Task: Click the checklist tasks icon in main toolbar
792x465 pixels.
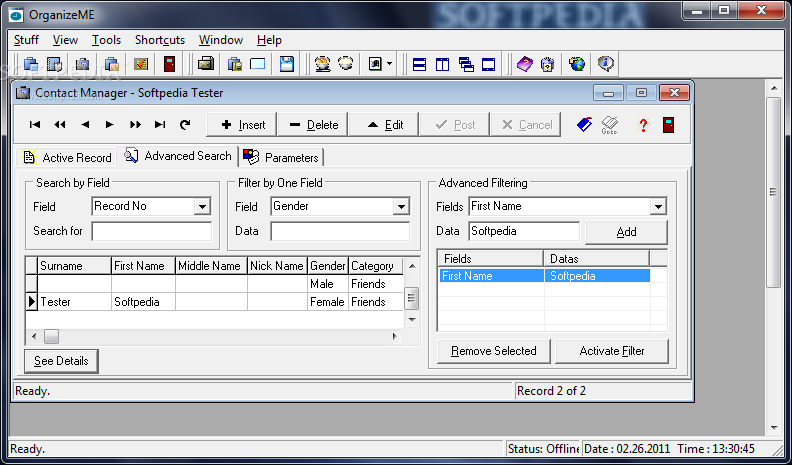Action: coord(141,64)
